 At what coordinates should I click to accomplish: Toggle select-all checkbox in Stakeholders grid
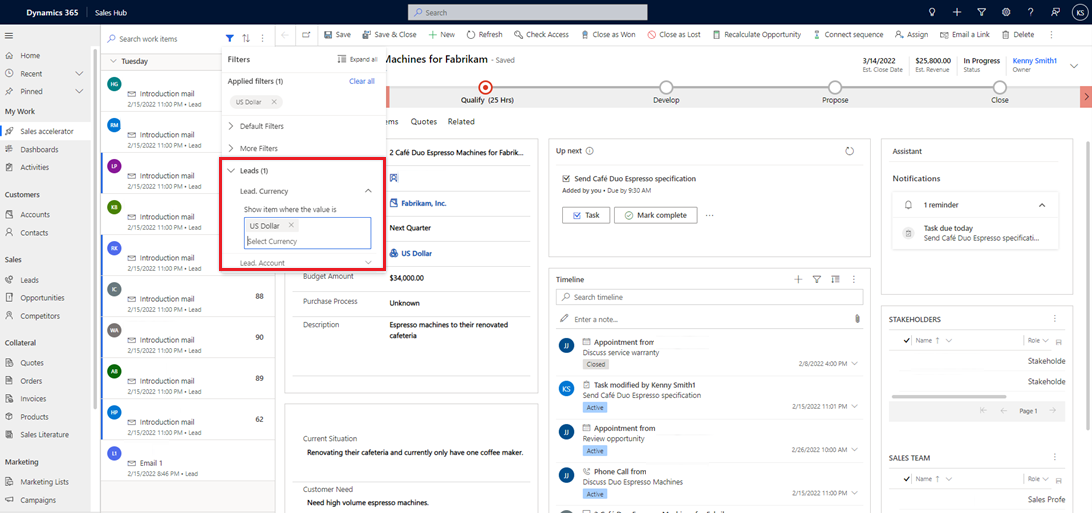pyautogui.click(x=906, y=340)
